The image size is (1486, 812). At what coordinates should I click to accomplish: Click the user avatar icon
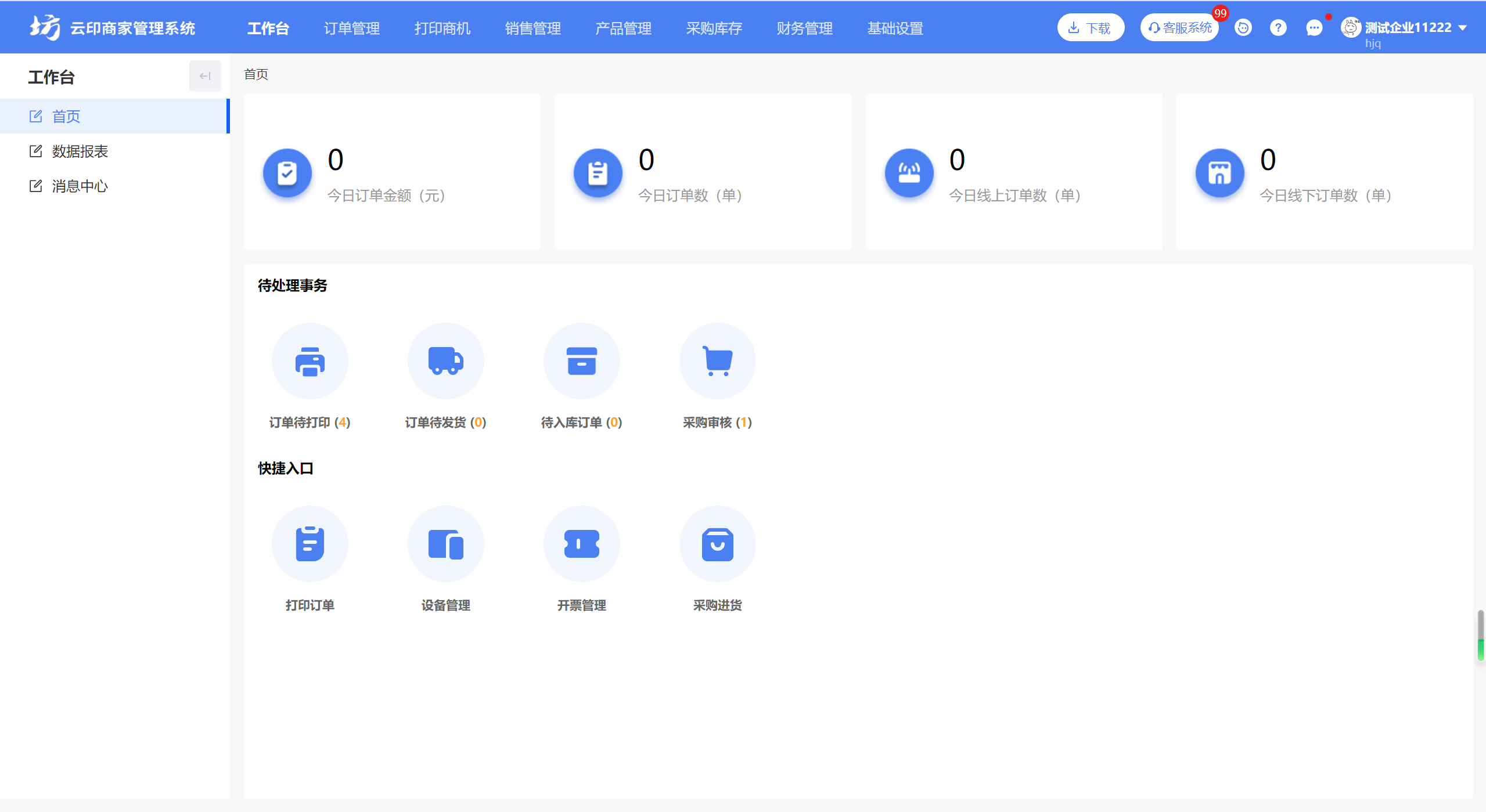[1351, 27]
